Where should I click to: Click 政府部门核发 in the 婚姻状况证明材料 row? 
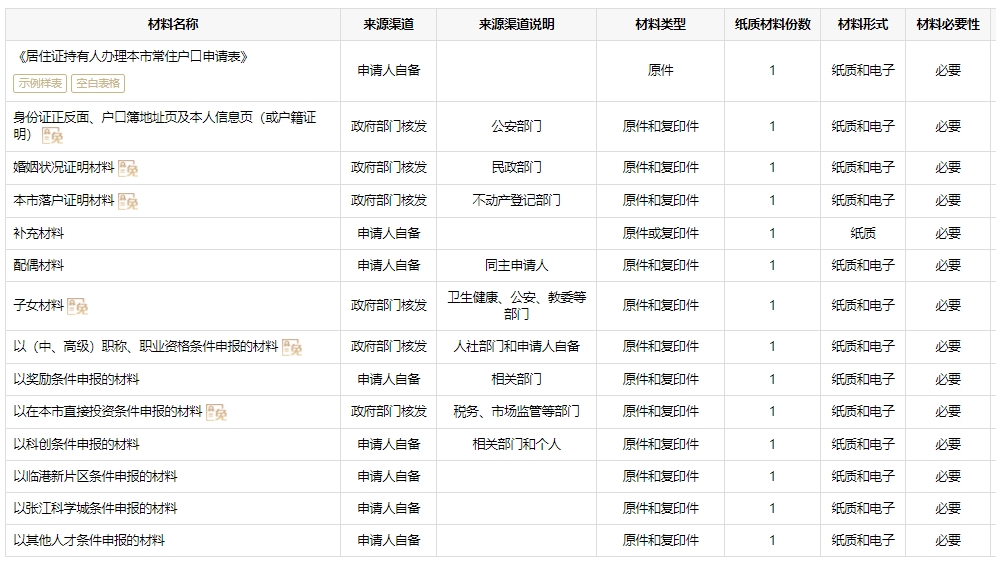click(x=388, y=167)
